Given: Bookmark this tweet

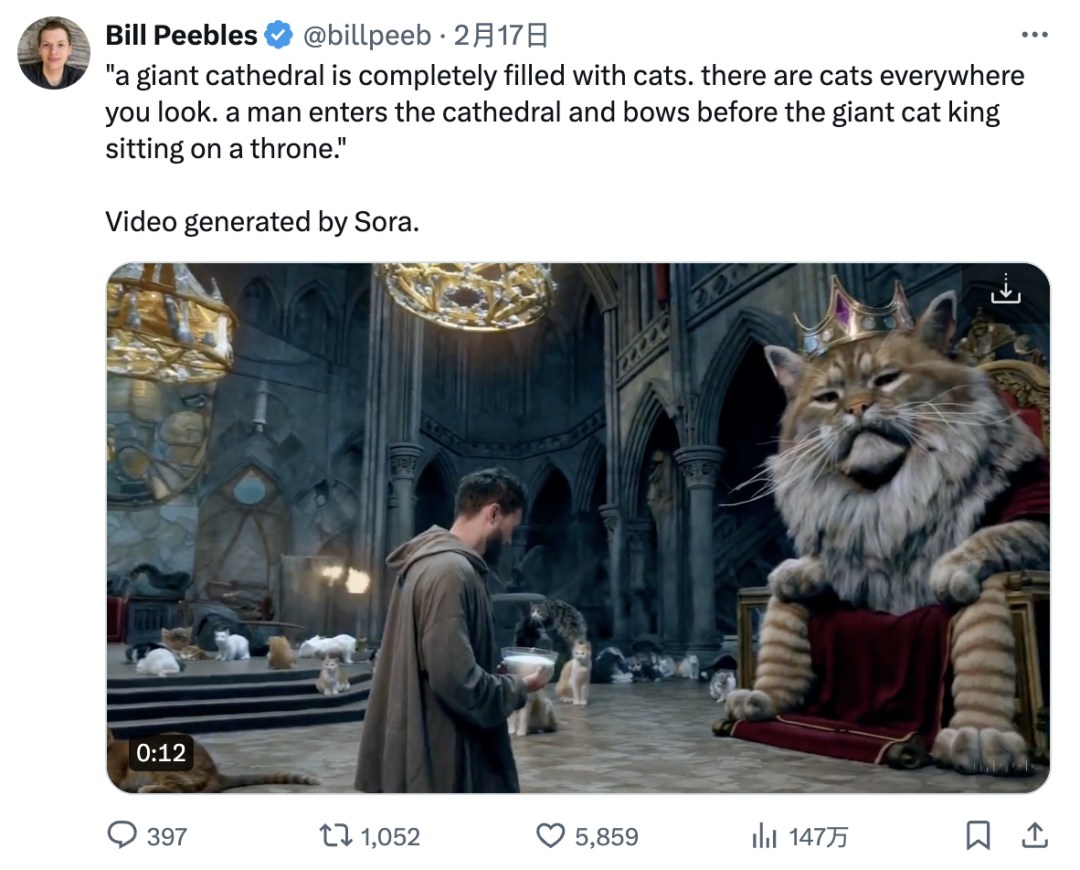Looking at the screenshot, I should [x=978, y=835].
